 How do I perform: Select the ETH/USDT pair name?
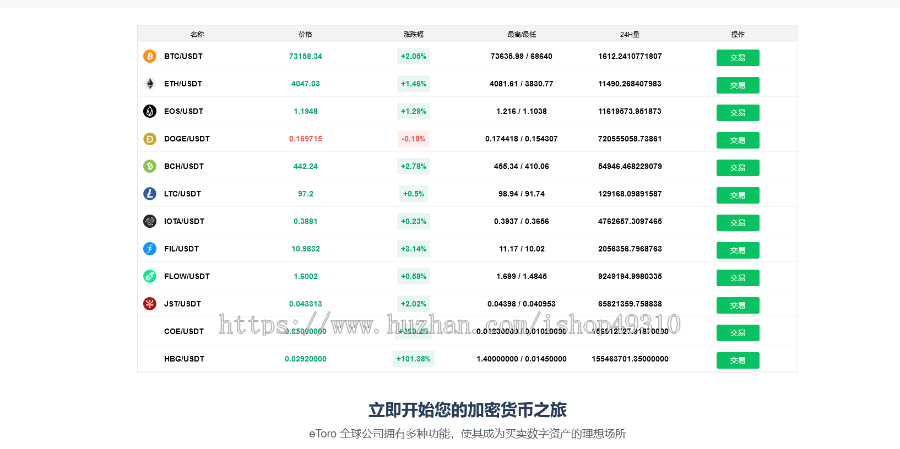coord(183,84)
